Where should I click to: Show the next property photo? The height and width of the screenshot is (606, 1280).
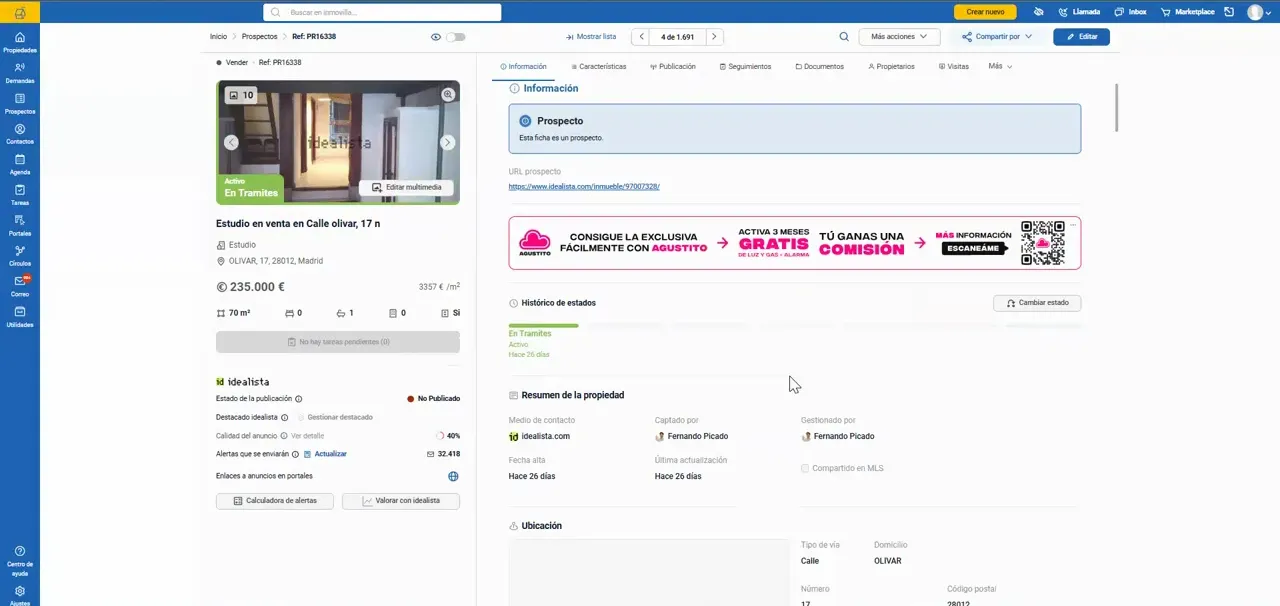447,142
